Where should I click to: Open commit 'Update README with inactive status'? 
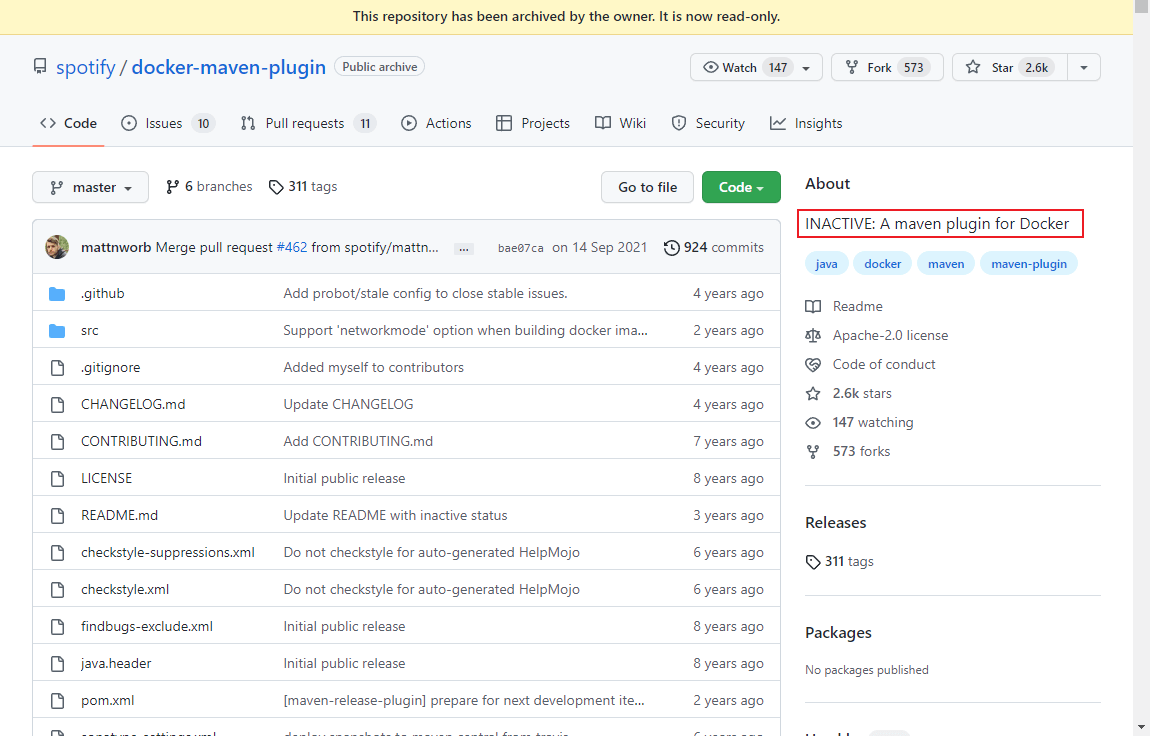[395, 515]
